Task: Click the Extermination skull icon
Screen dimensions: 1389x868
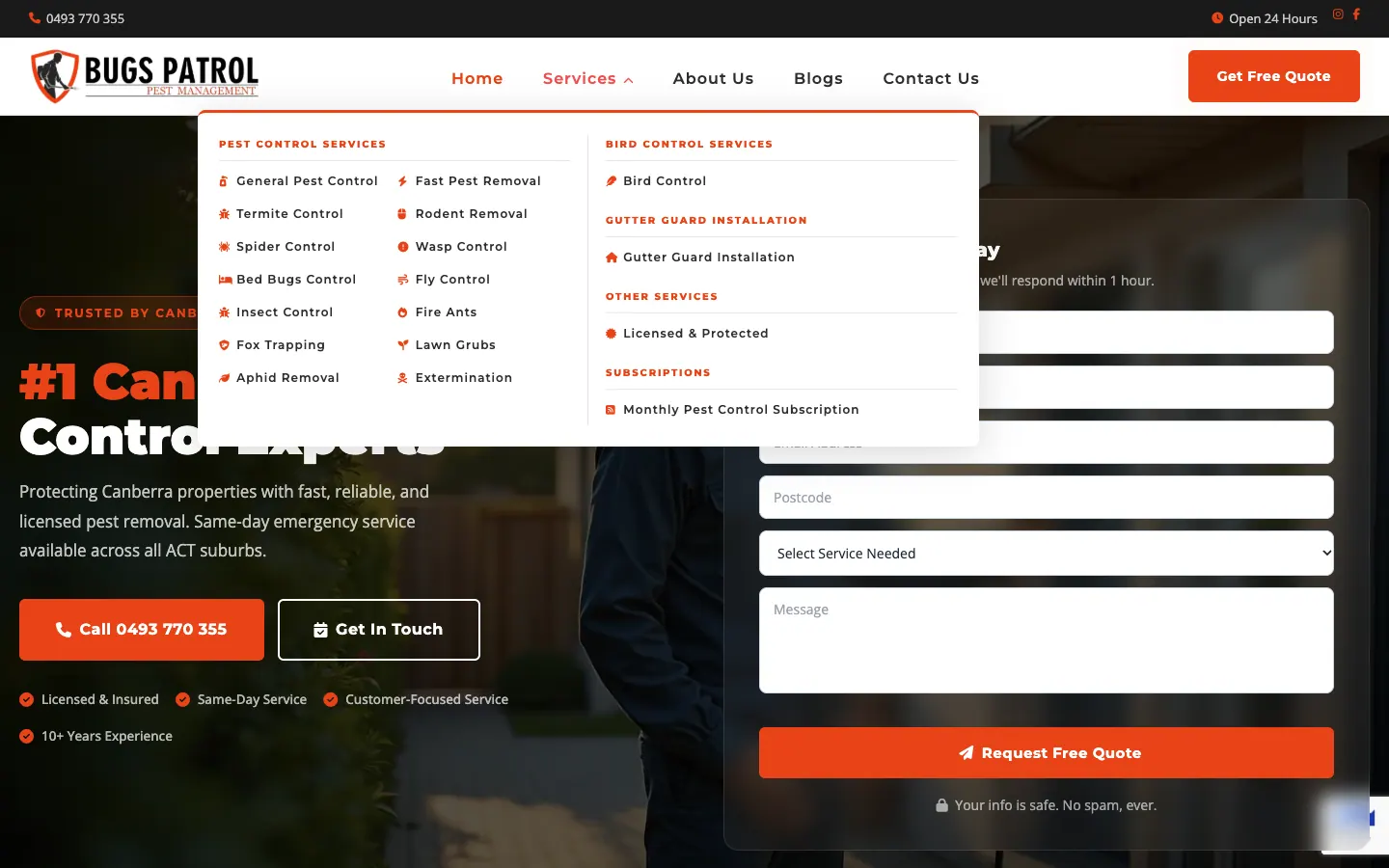Action: (403, 378)
